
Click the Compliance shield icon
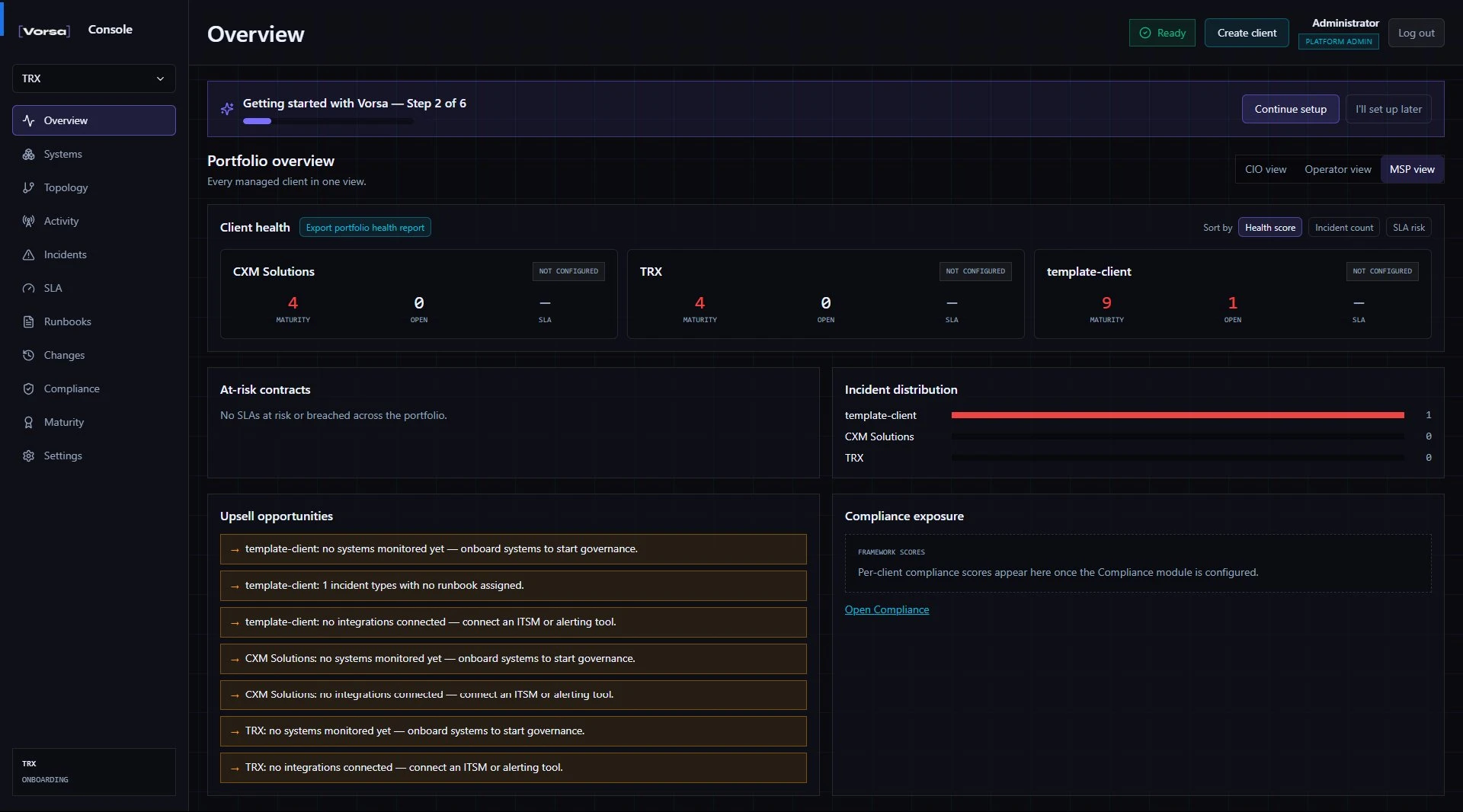click(x=29, y=388)
